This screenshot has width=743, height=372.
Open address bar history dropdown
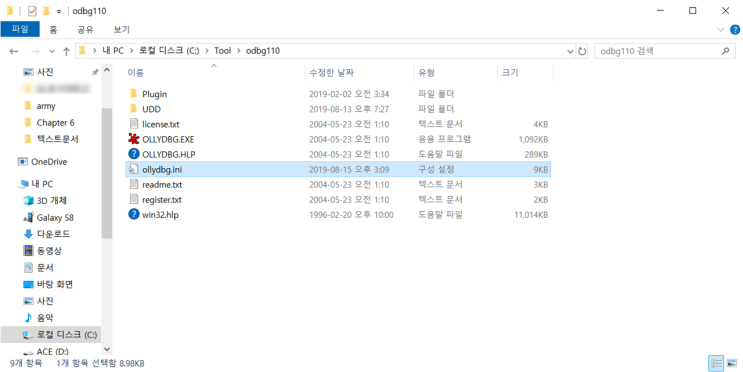click(x=570, y=51)
